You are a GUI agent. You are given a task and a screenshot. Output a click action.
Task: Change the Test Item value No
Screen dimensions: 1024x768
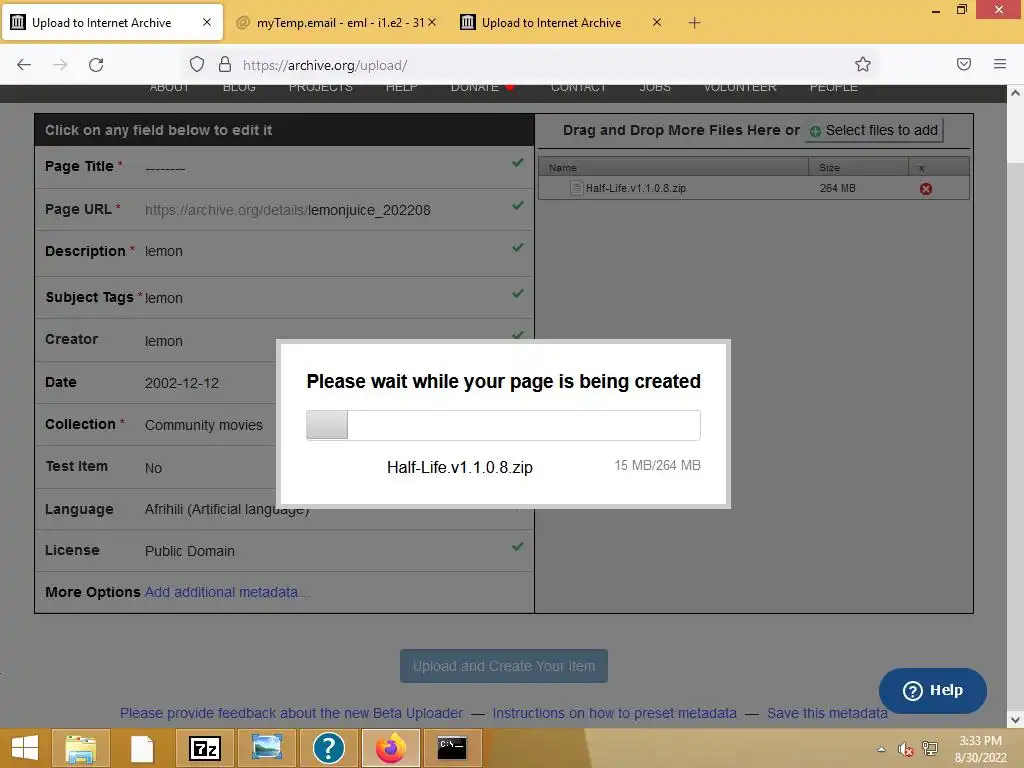pos(153,468)
